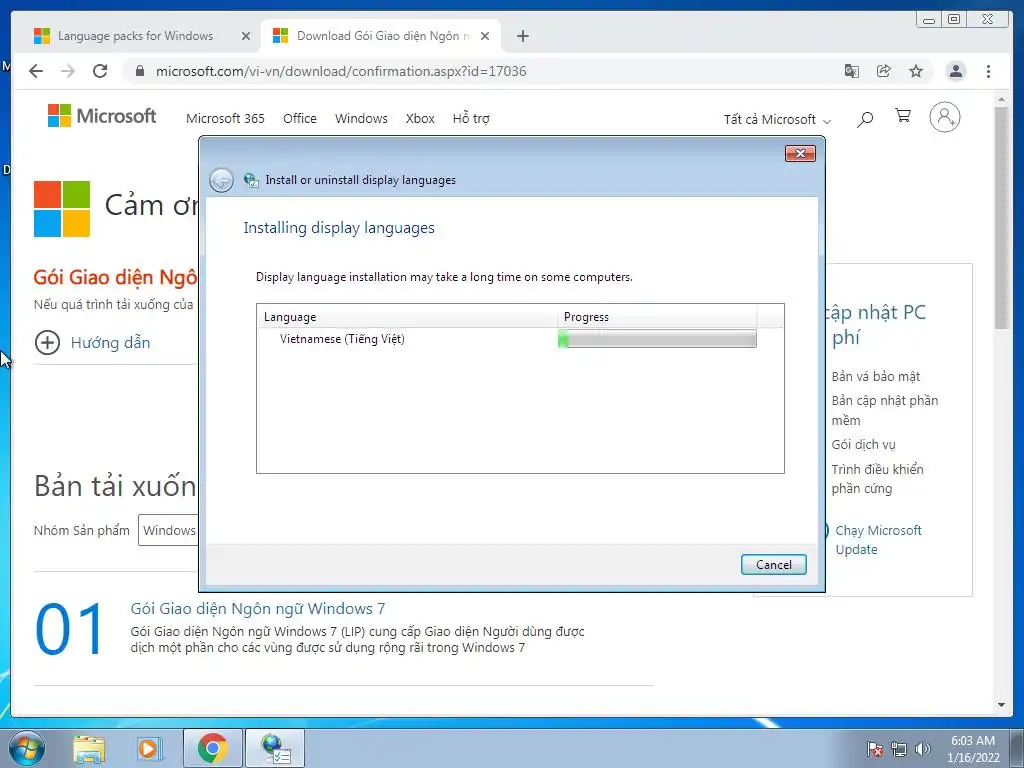Open the Nhóm Sản phẩm Windows dropdown
Image resolution: width=1024 pixels, height=768 pixels.
[x=168, y=530]
